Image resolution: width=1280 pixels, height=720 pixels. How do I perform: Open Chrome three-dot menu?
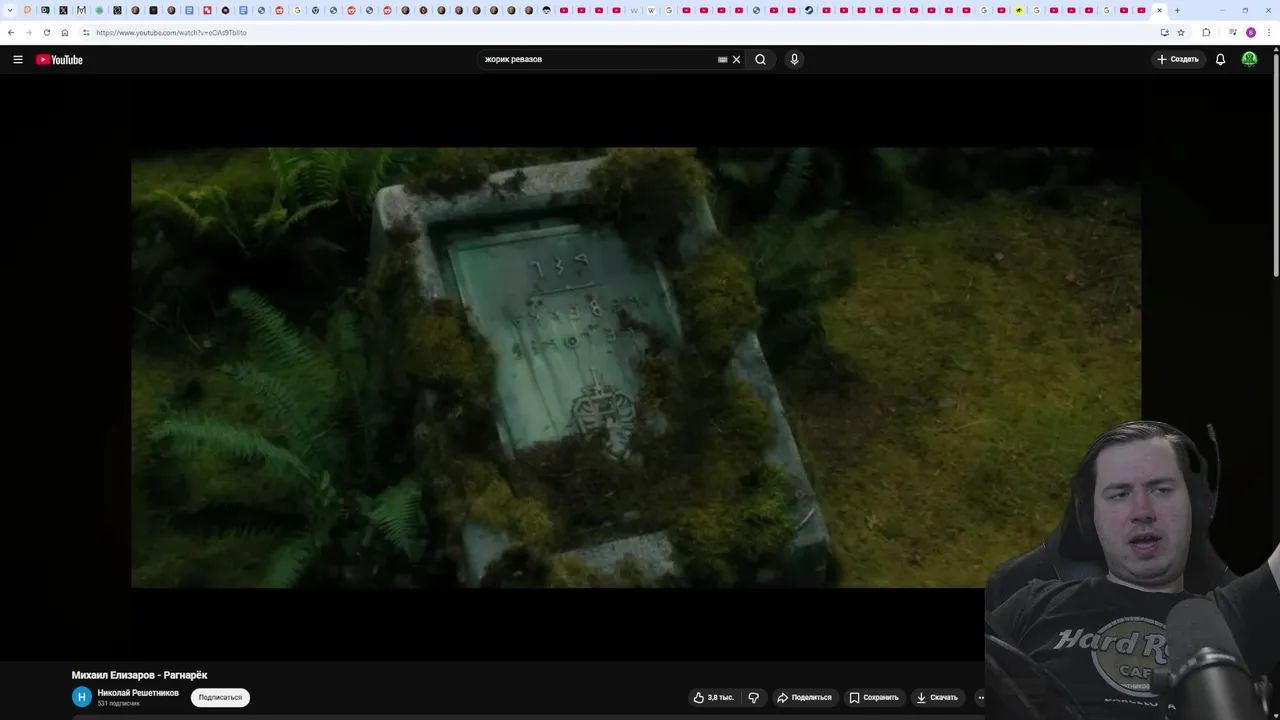pos(1269,32)
